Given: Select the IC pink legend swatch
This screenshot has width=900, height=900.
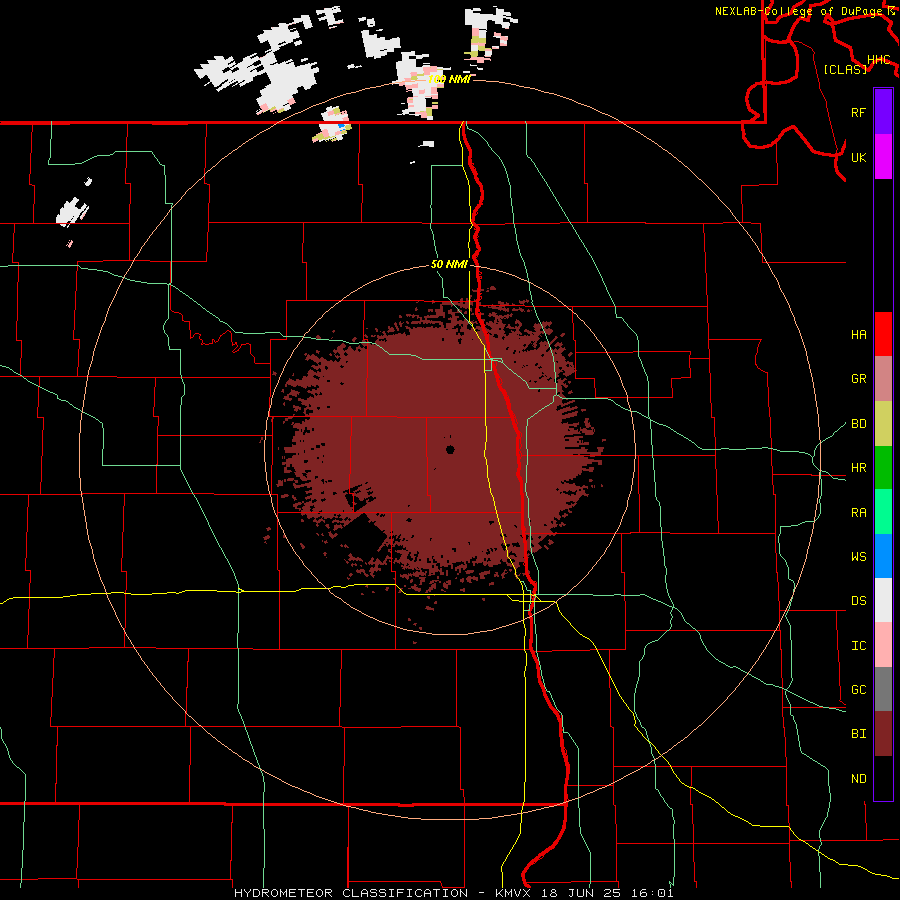Looking at the screenshot, I should (883, 645).
